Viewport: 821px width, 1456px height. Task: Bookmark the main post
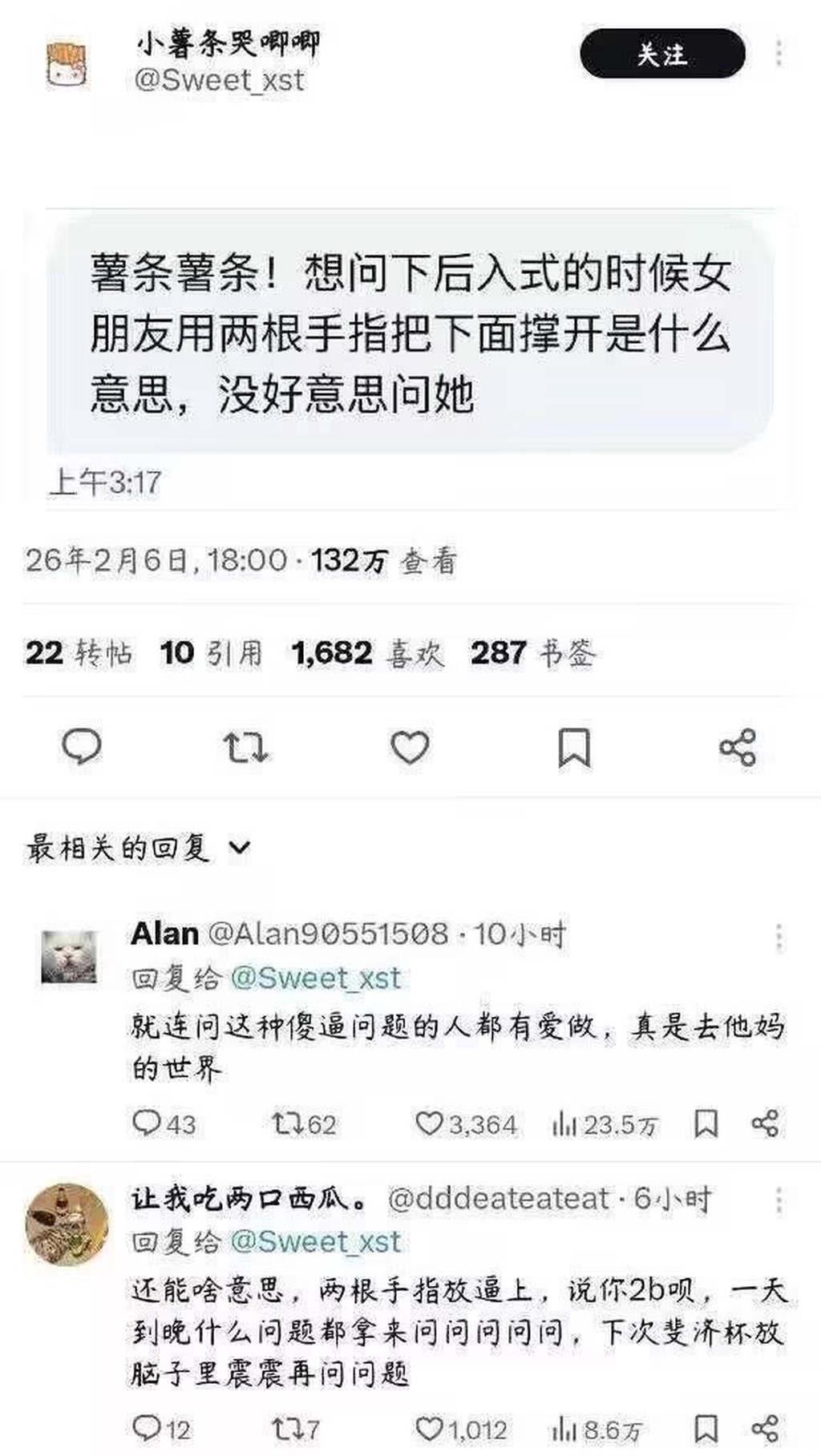(574, 748)
